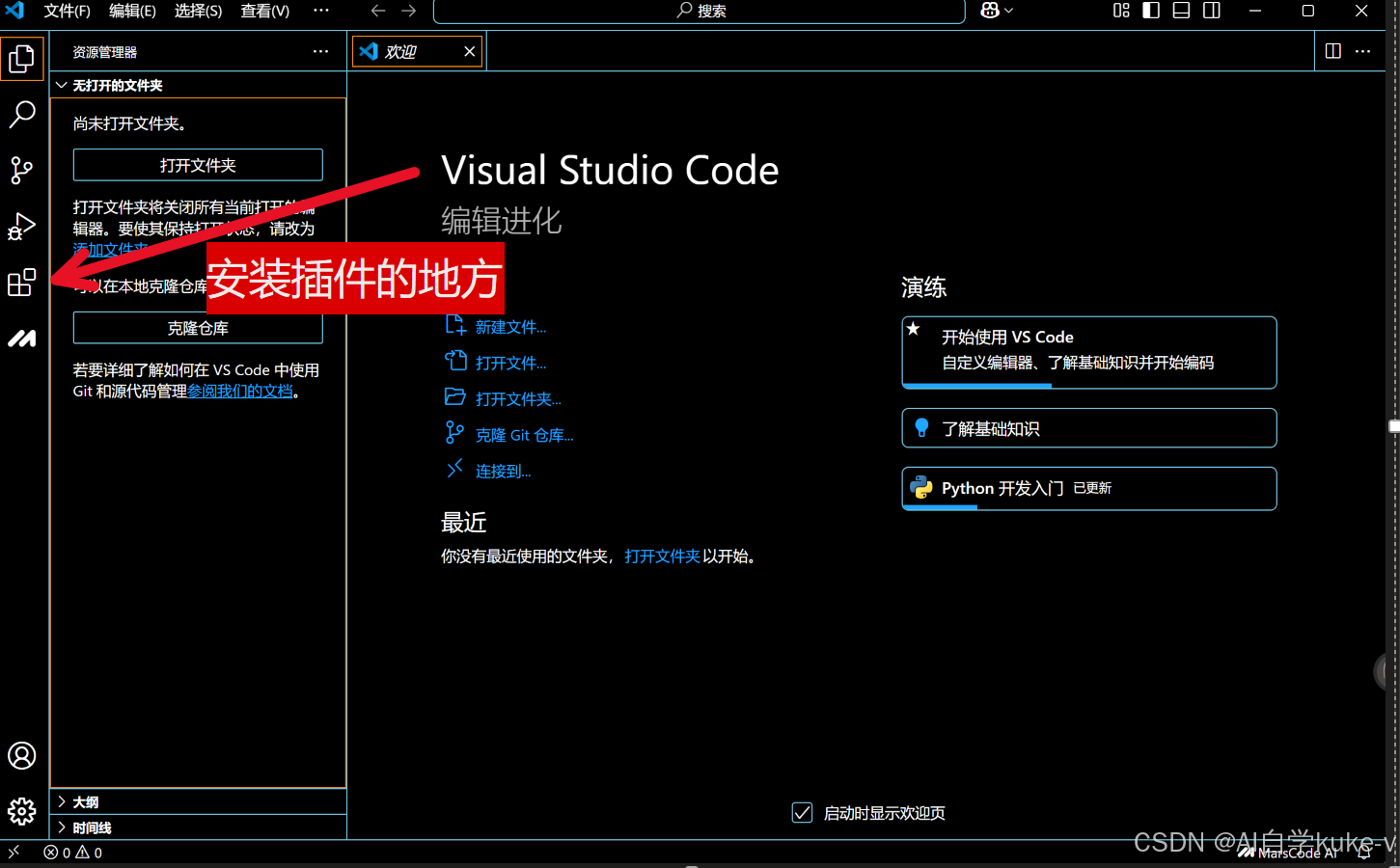Open the 选择(S) menu

point(198,11)
